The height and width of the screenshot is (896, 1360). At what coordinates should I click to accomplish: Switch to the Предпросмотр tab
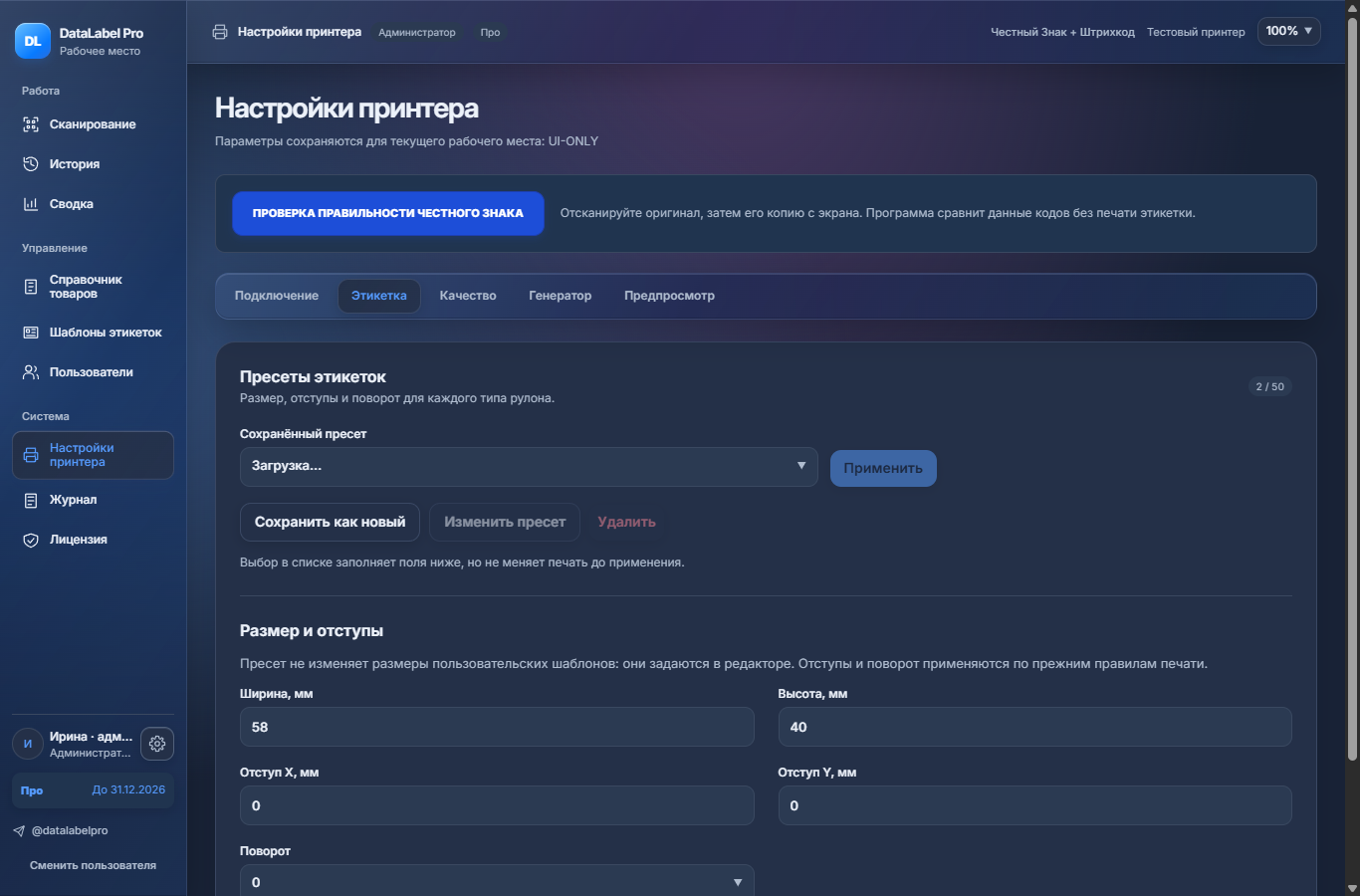[x=670, y=296]
